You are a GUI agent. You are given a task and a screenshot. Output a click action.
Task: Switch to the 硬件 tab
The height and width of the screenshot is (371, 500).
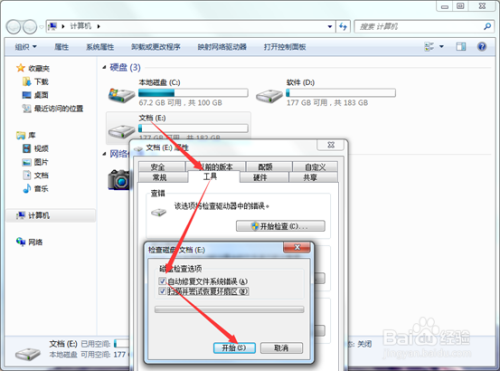264,177
